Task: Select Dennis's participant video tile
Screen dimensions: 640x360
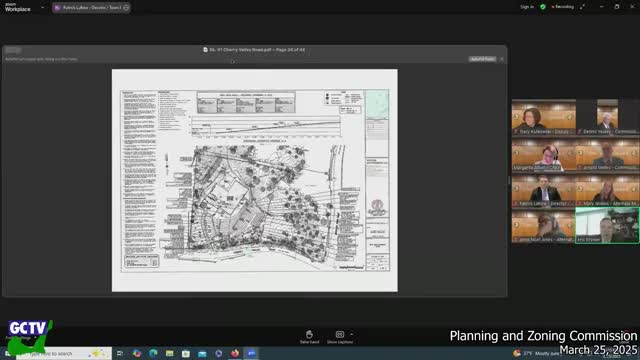Action: [x=608, y=117]
